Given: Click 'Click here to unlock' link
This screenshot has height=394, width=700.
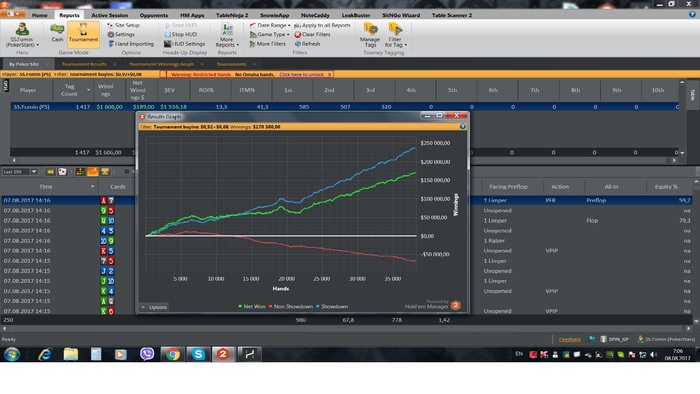Looking at the screenshot, I should [301, 75].
